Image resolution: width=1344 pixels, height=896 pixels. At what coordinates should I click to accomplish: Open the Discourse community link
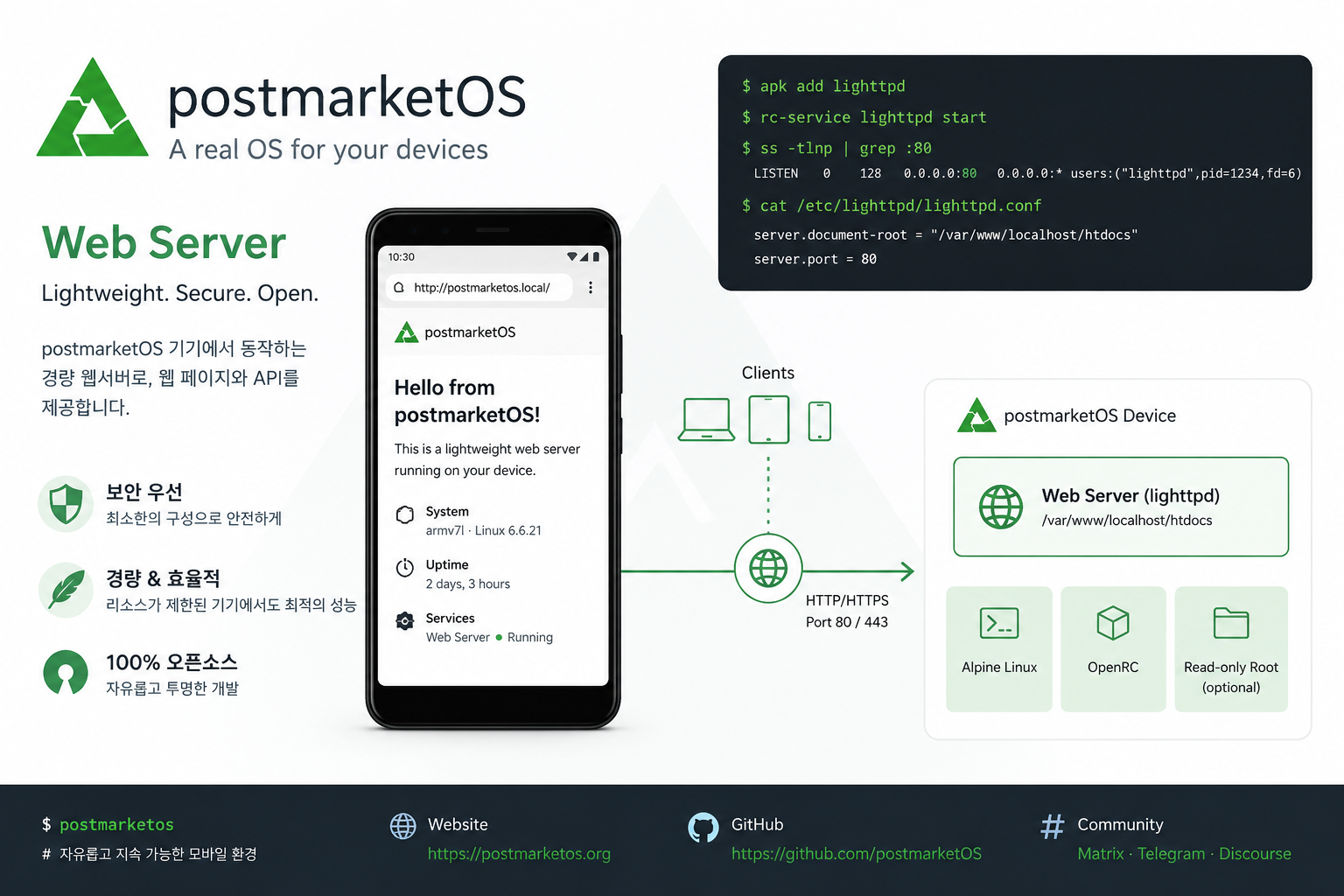[x=1255, y=854]
